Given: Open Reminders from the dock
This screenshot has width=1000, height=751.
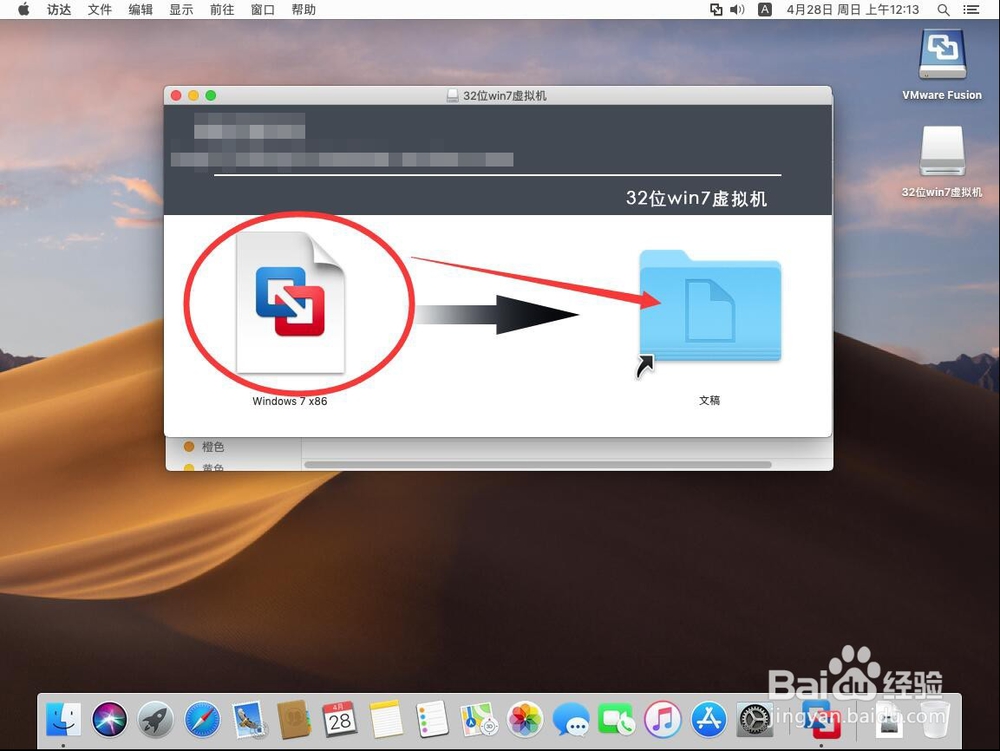Looking at the screenshot, I should 432,720.
